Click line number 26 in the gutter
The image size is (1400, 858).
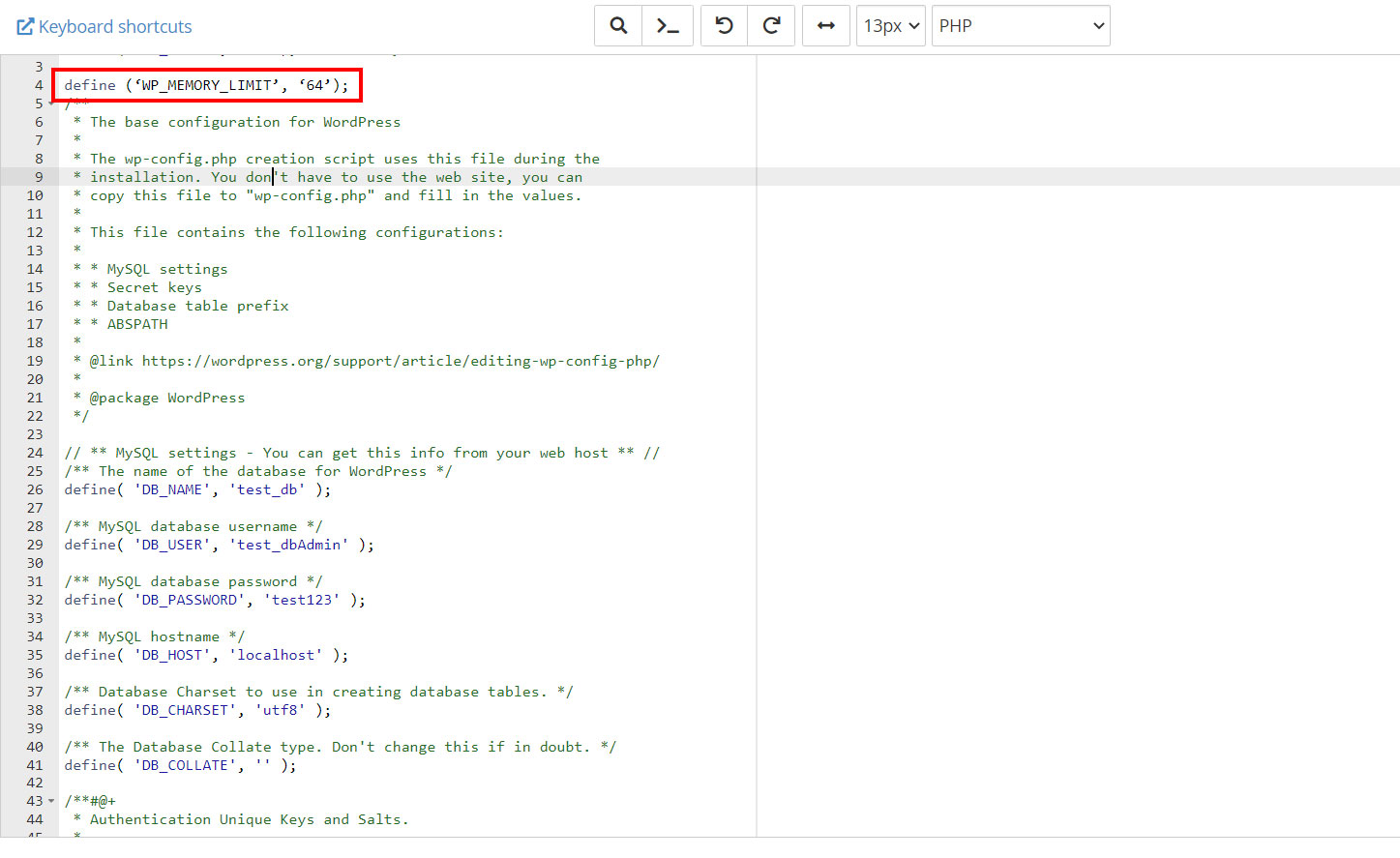tap(35, 489)
